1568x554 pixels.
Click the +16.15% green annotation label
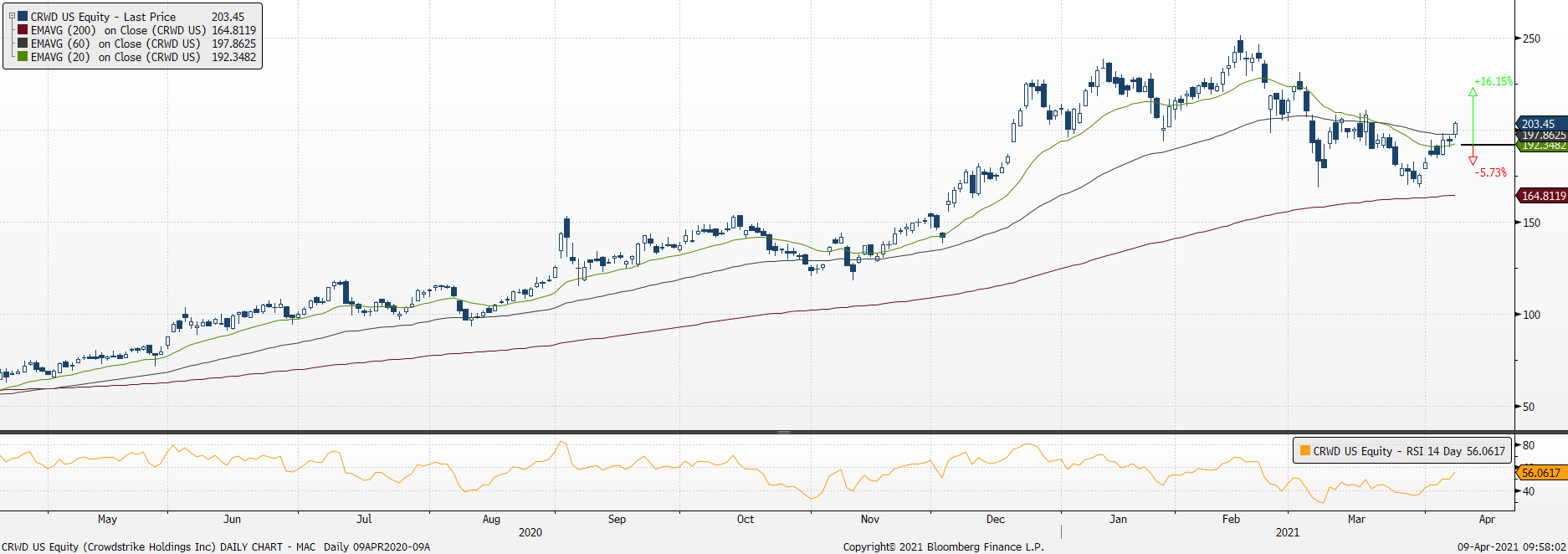(x=1494, y=81)
